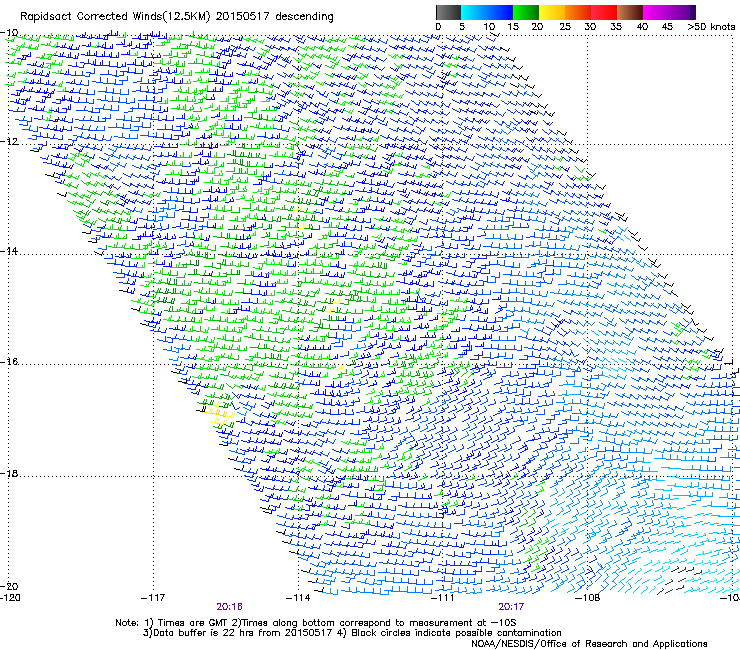
Task: Click the '-14' latitude axis label
Action: pos(9,251)
